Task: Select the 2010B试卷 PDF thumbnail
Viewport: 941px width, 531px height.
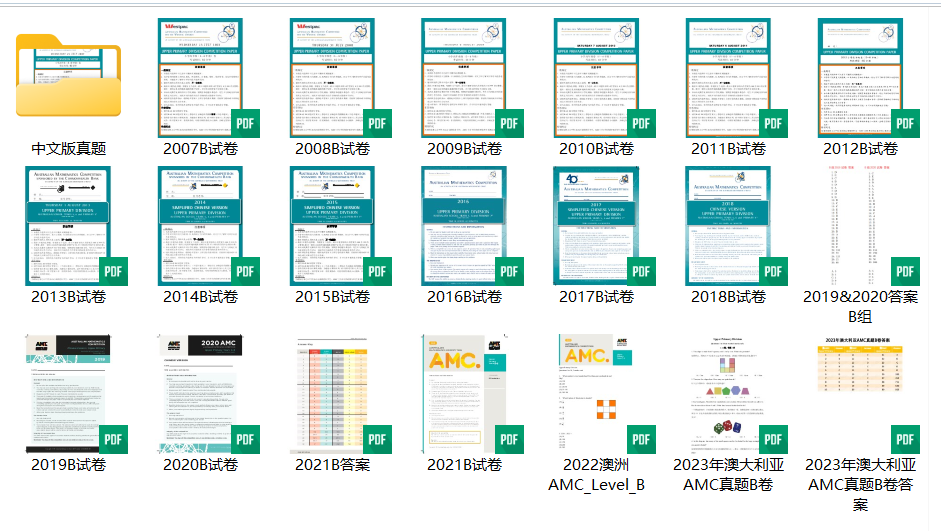Action: point(604,78)
